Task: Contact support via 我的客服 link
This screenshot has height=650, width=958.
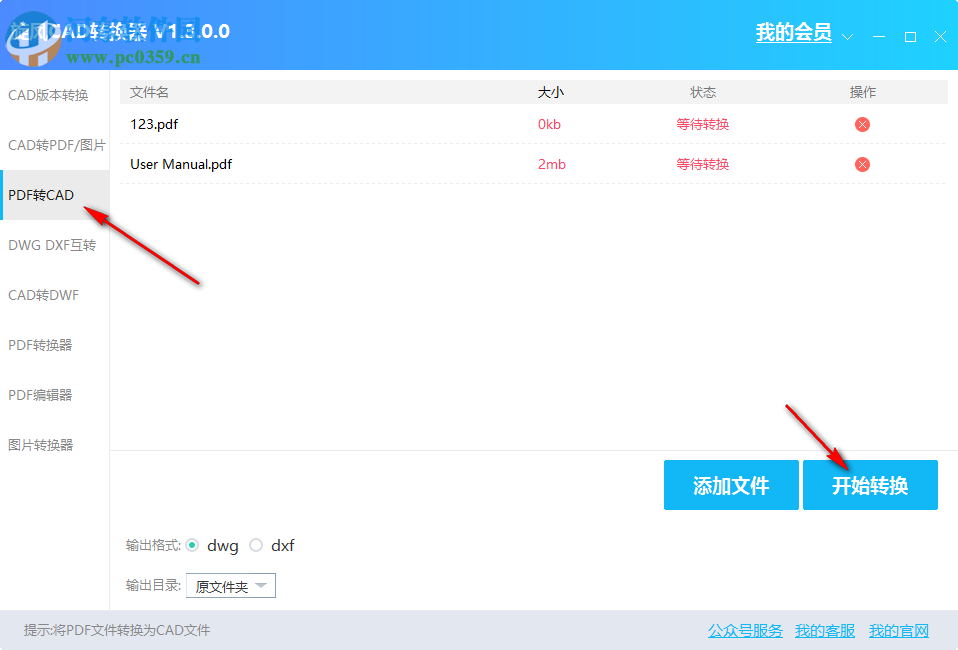Action: (x=824, y=630)
